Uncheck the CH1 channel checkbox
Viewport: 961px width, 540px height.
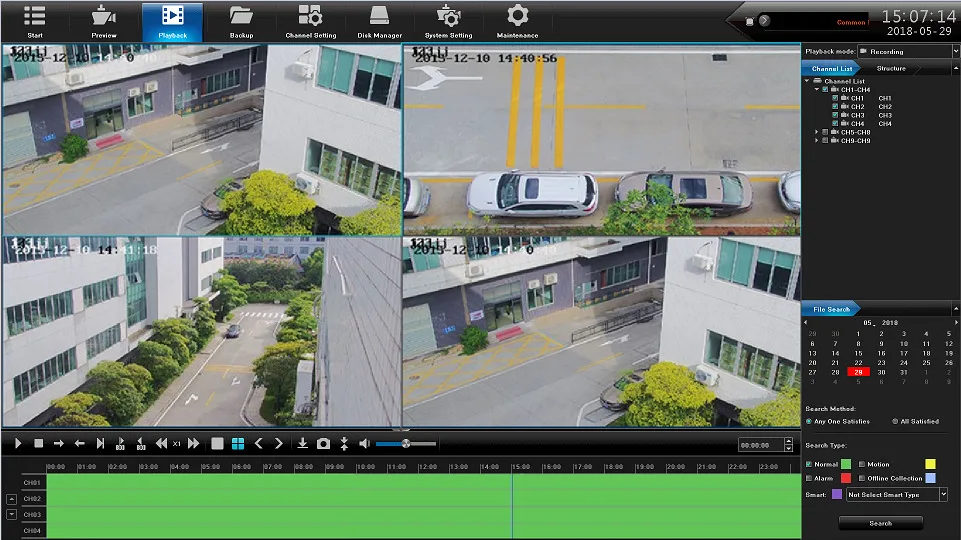click(x=835, y=98)
